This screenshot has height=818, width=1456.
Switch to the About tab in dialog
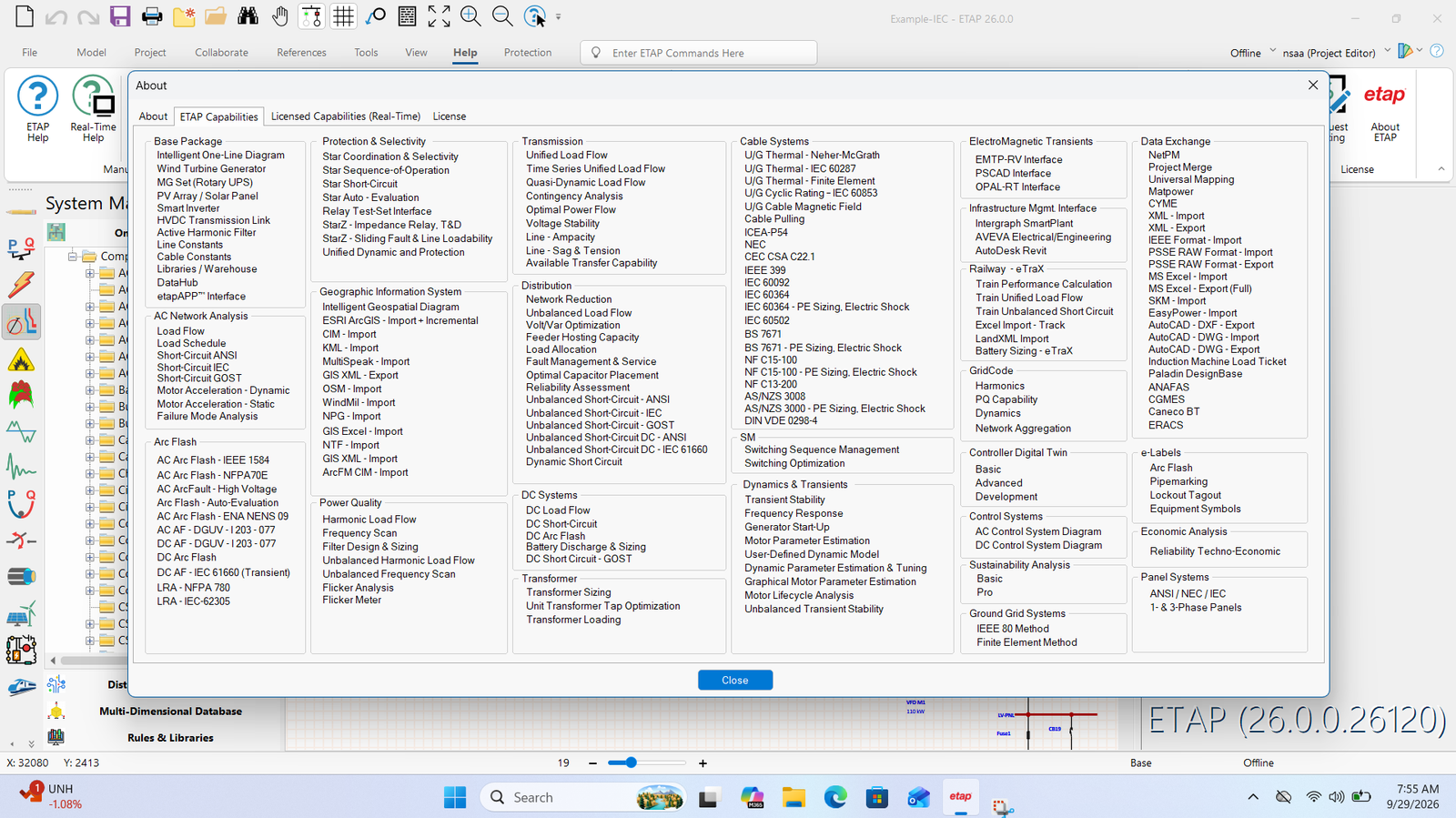pyautogui.click(x=153, y=116)
